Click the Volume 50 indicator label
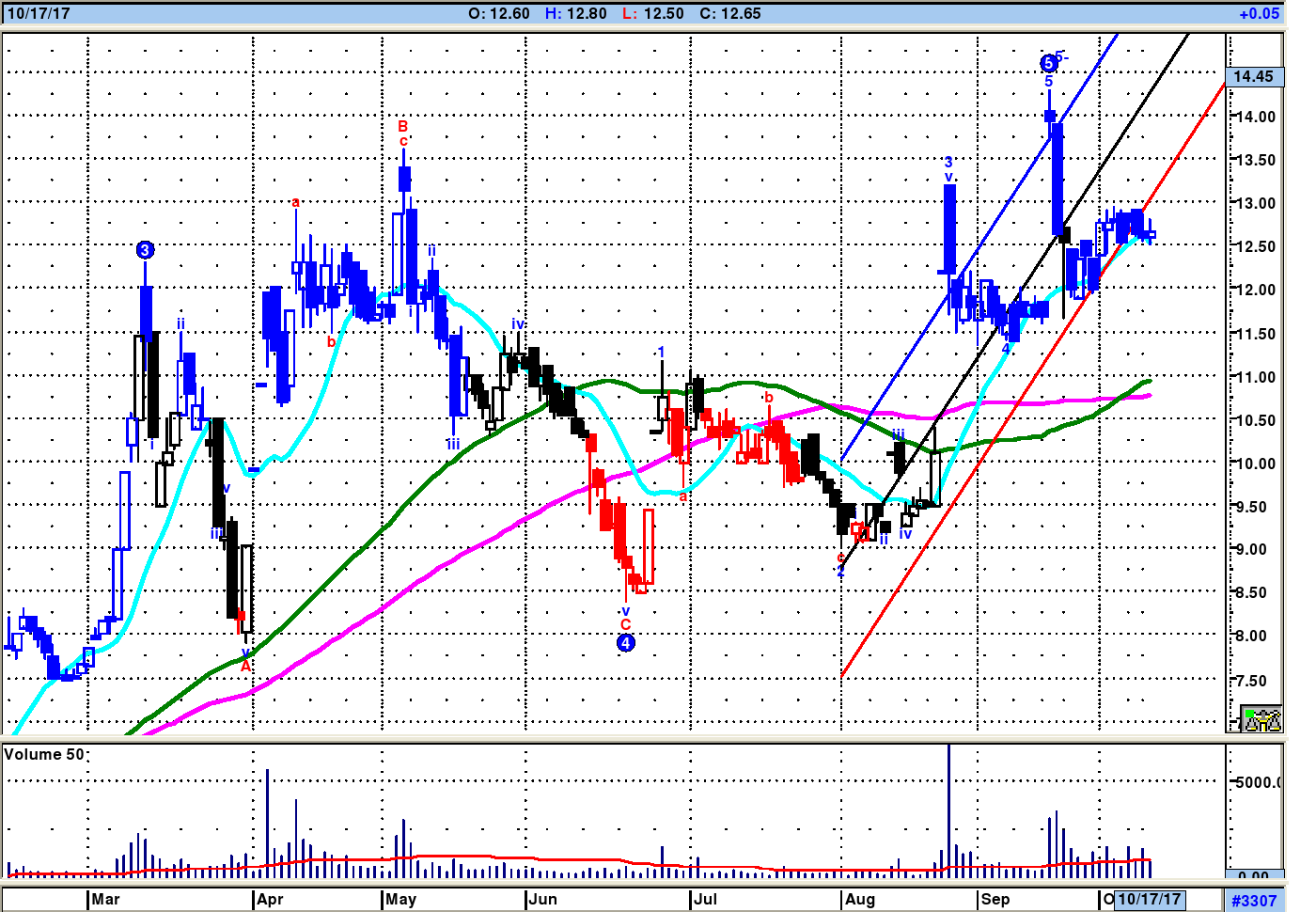The image size is (1316, 912). click(x=44, y=754)
